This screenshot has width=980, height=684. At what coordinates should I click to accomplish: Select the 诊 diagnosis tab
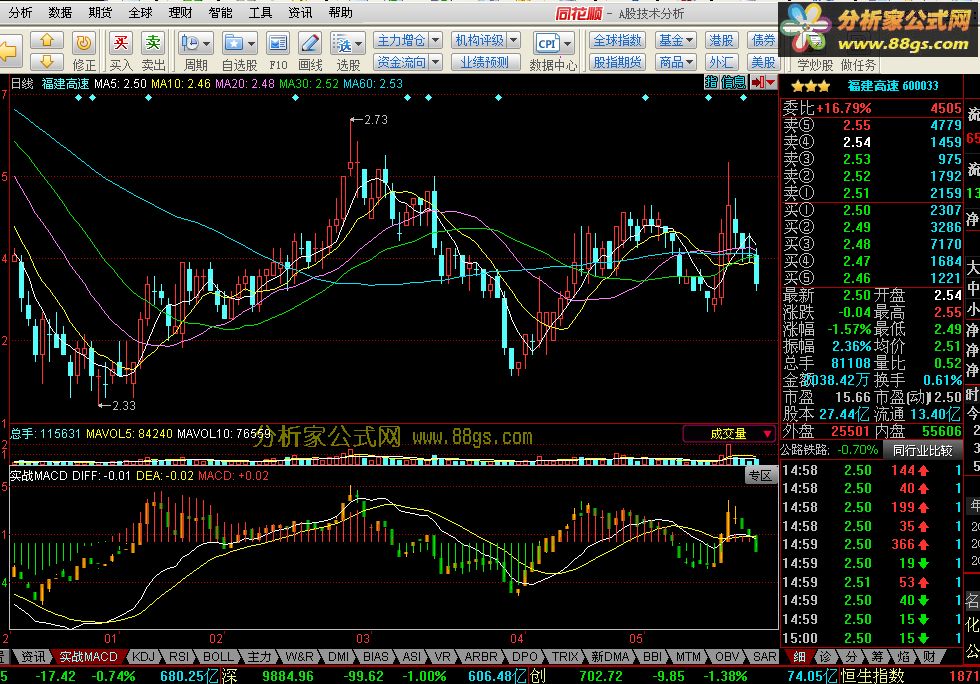click(x=826, y=656)
